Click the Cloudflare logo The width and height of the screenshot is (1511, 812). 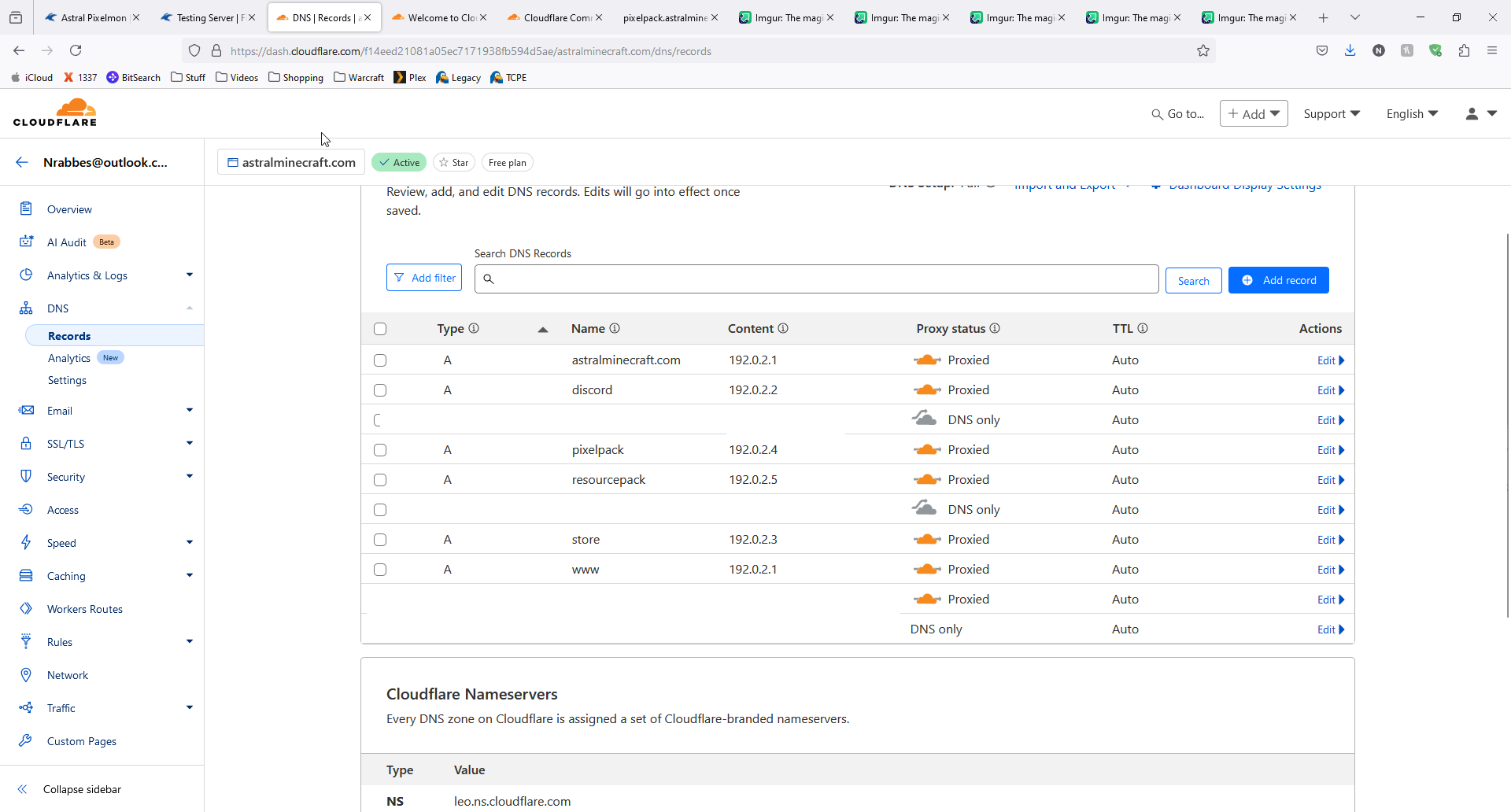click(55, 113)
